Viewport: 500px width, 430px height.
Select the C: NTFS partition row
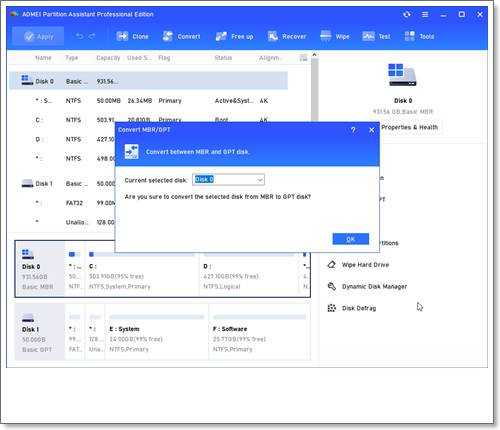tap(148, 120)
